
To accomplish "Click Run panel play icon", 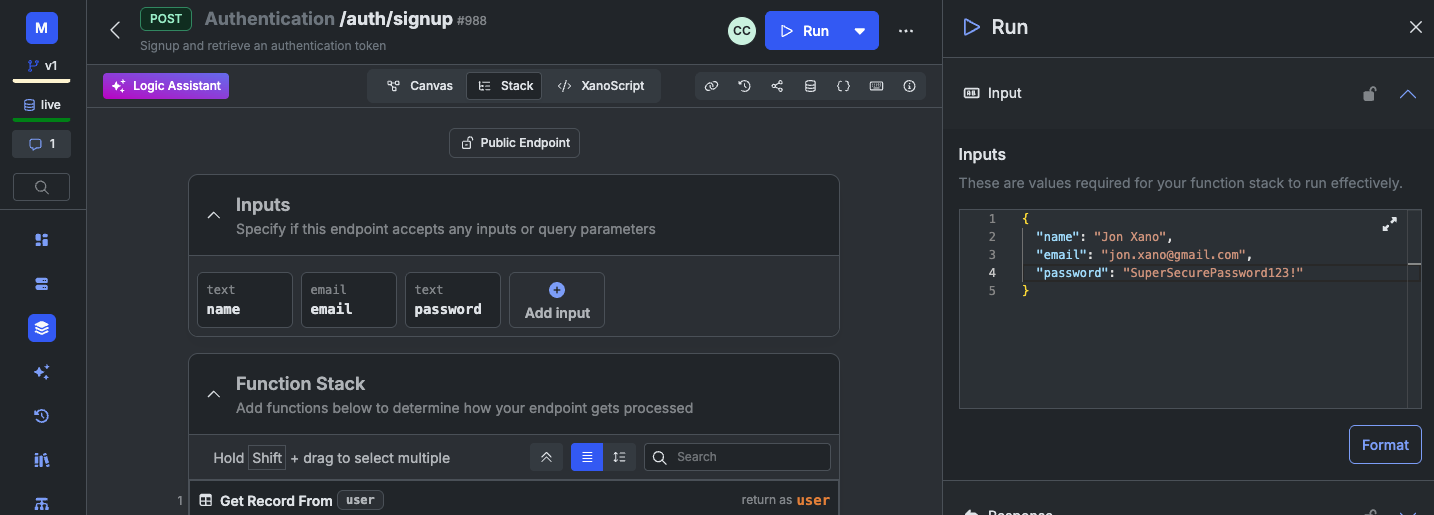I will coord(970,28).
